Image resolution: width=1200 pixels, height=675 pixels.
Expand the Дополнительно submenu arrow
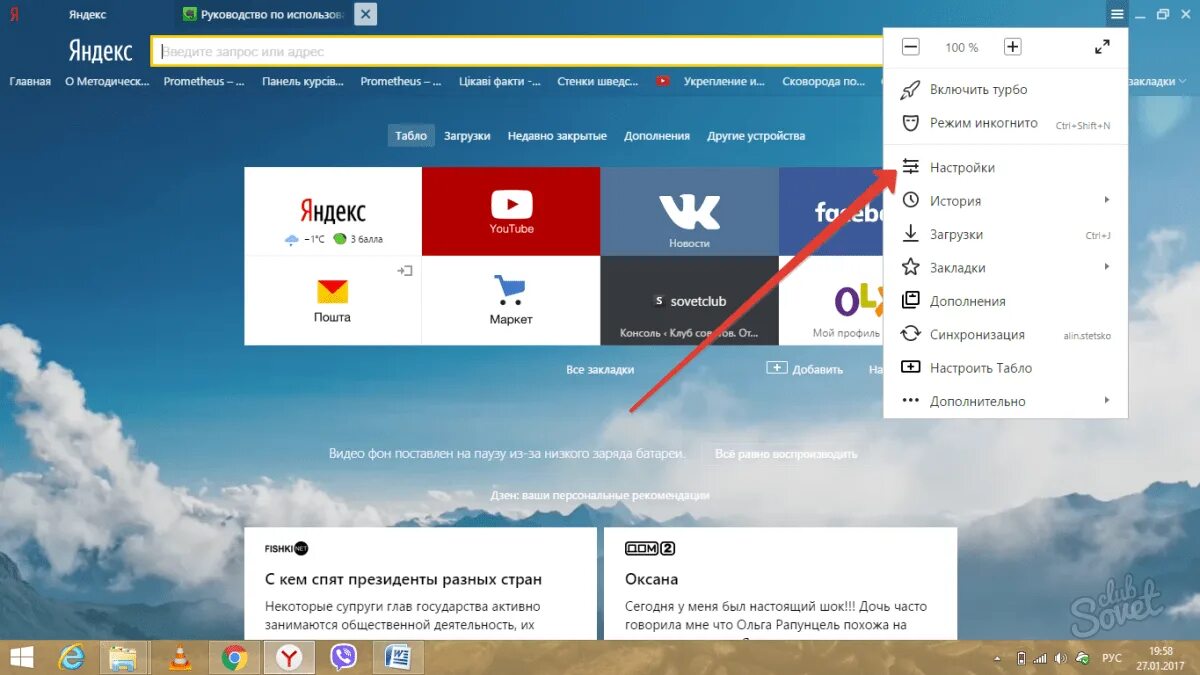coord(1107,401)
